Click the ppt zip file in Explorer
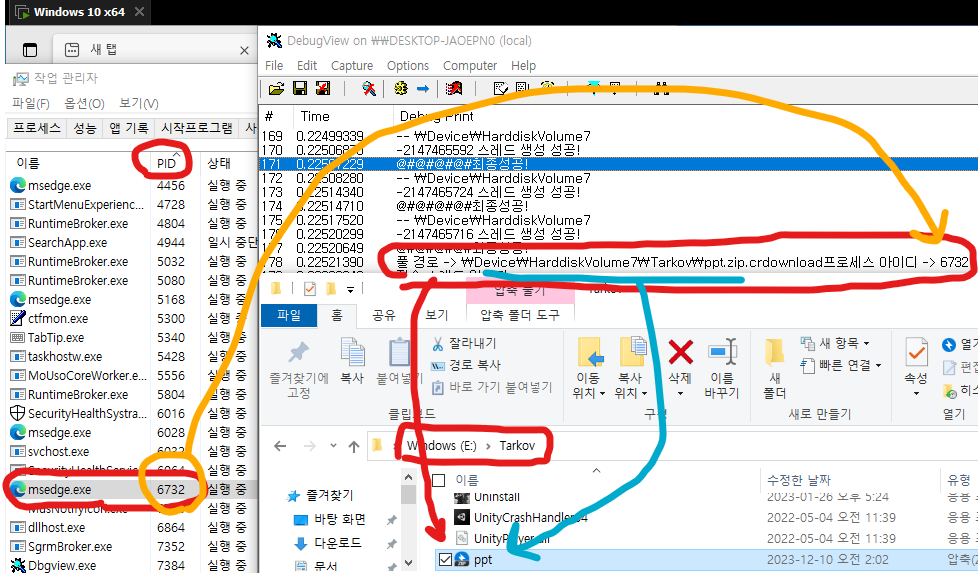 [x=483, y=559]
